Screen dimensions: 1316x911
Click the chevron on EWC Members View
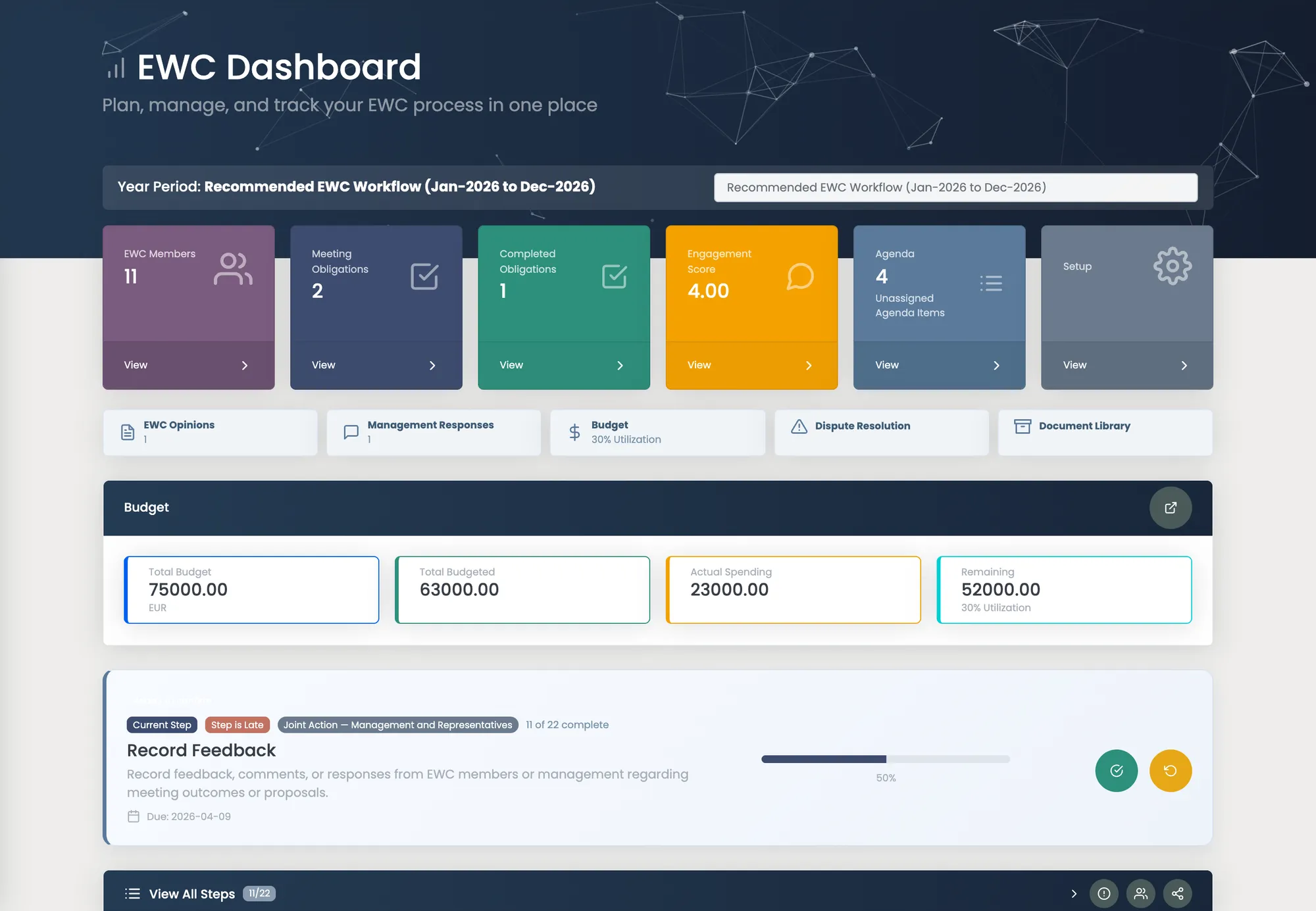pyautogui.click(x=245, y=365)
